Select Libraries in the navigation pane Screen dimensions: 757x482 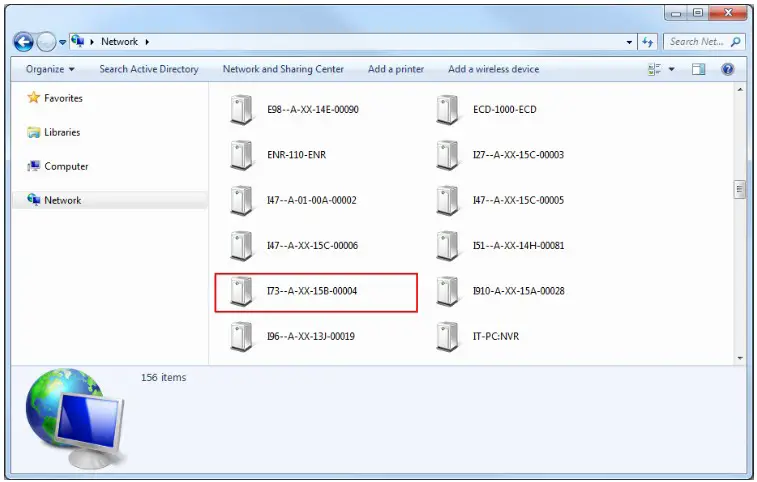coord(62,132)
